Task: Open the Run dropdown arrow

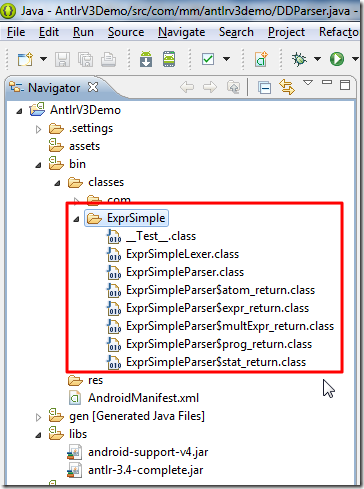Action: [355, 59]
